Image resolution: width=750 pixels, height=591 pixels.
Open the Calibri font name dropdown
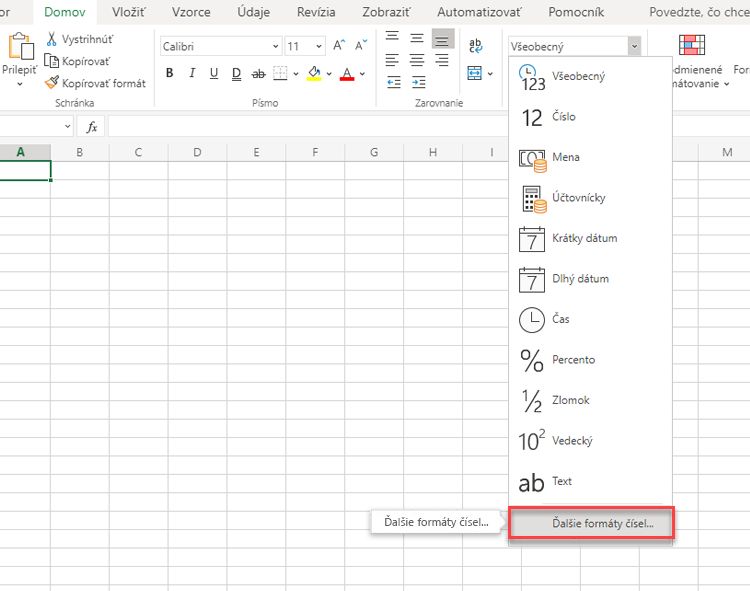pos(276,46)
